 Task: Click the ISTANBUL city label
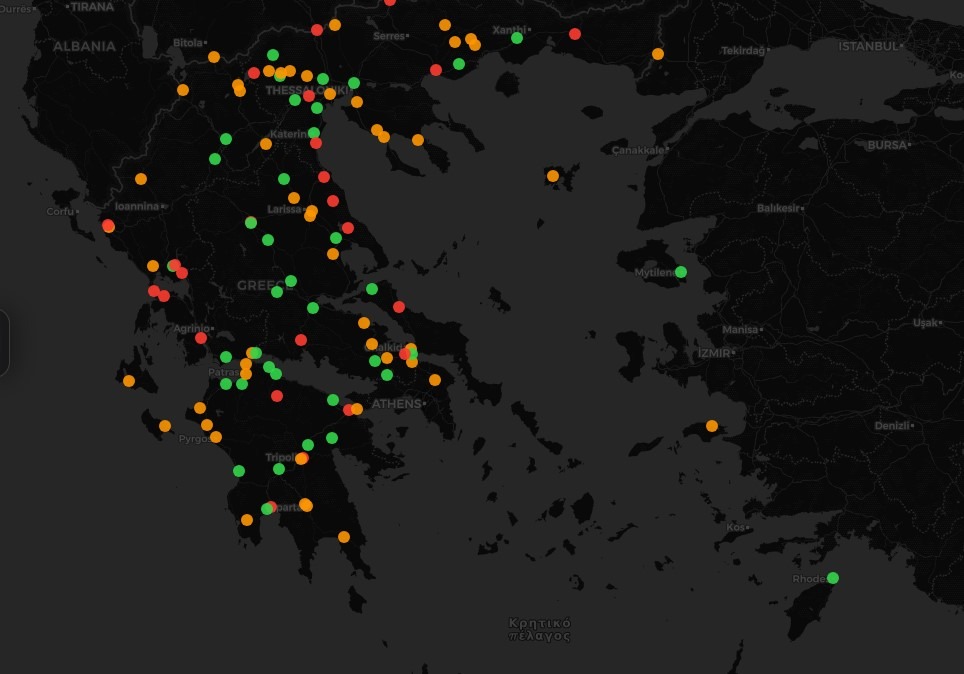click(x=868, y=46)
